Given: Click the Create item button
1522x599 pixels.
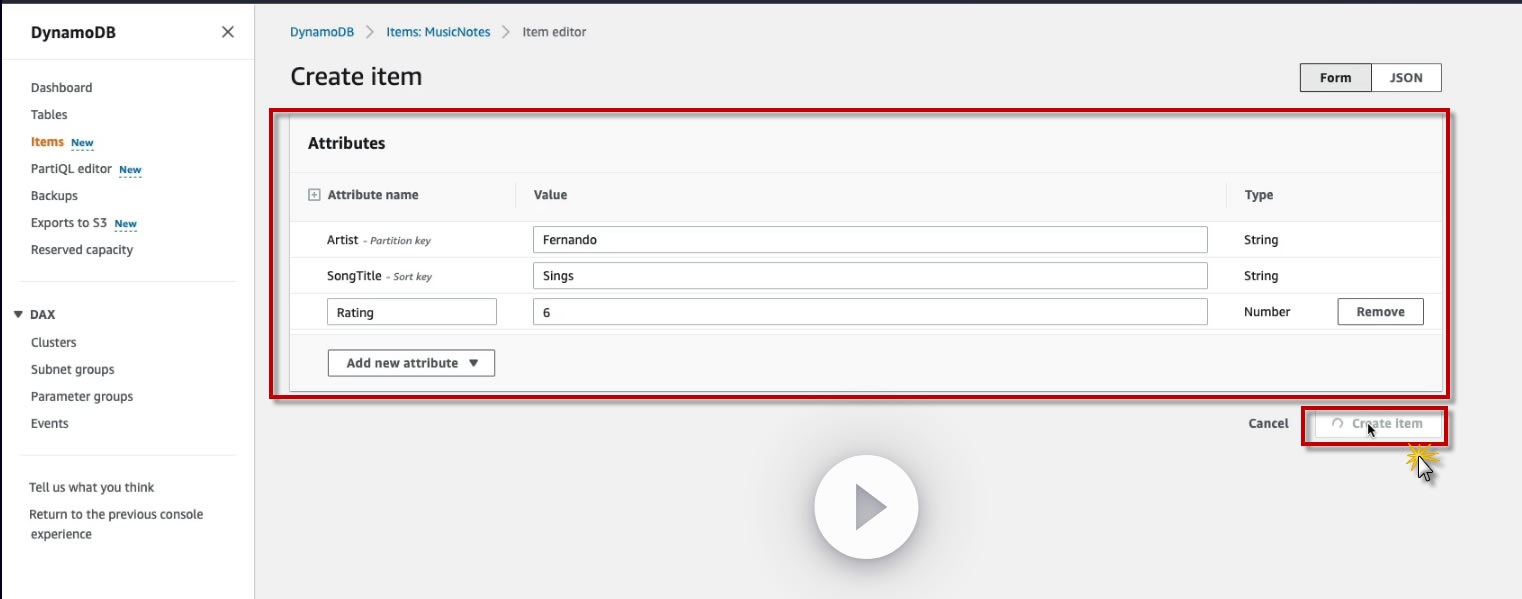Looking at the screenshot, I should (1376, 424).
